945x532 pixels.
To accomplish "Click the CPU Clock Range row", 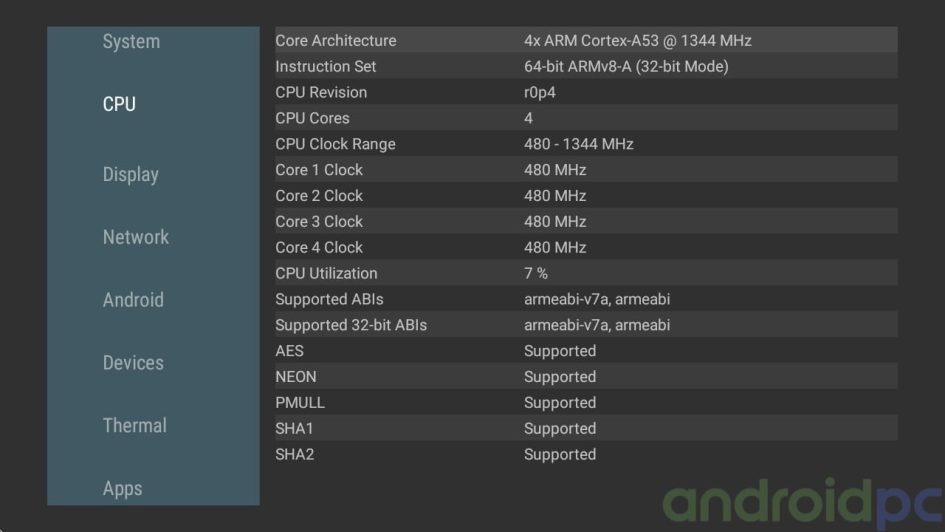I will pos(586,144).
